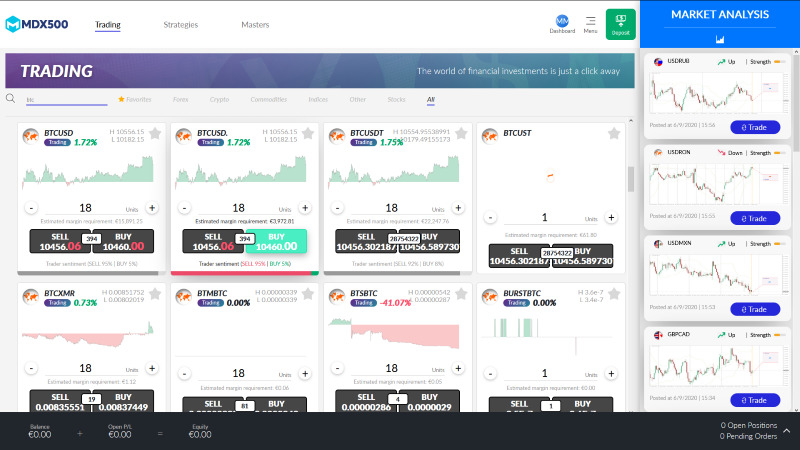This screenshot has height=450, width=800.
Task: Click Trade on the USDRUB analysis
Action: tap(755, 127)
